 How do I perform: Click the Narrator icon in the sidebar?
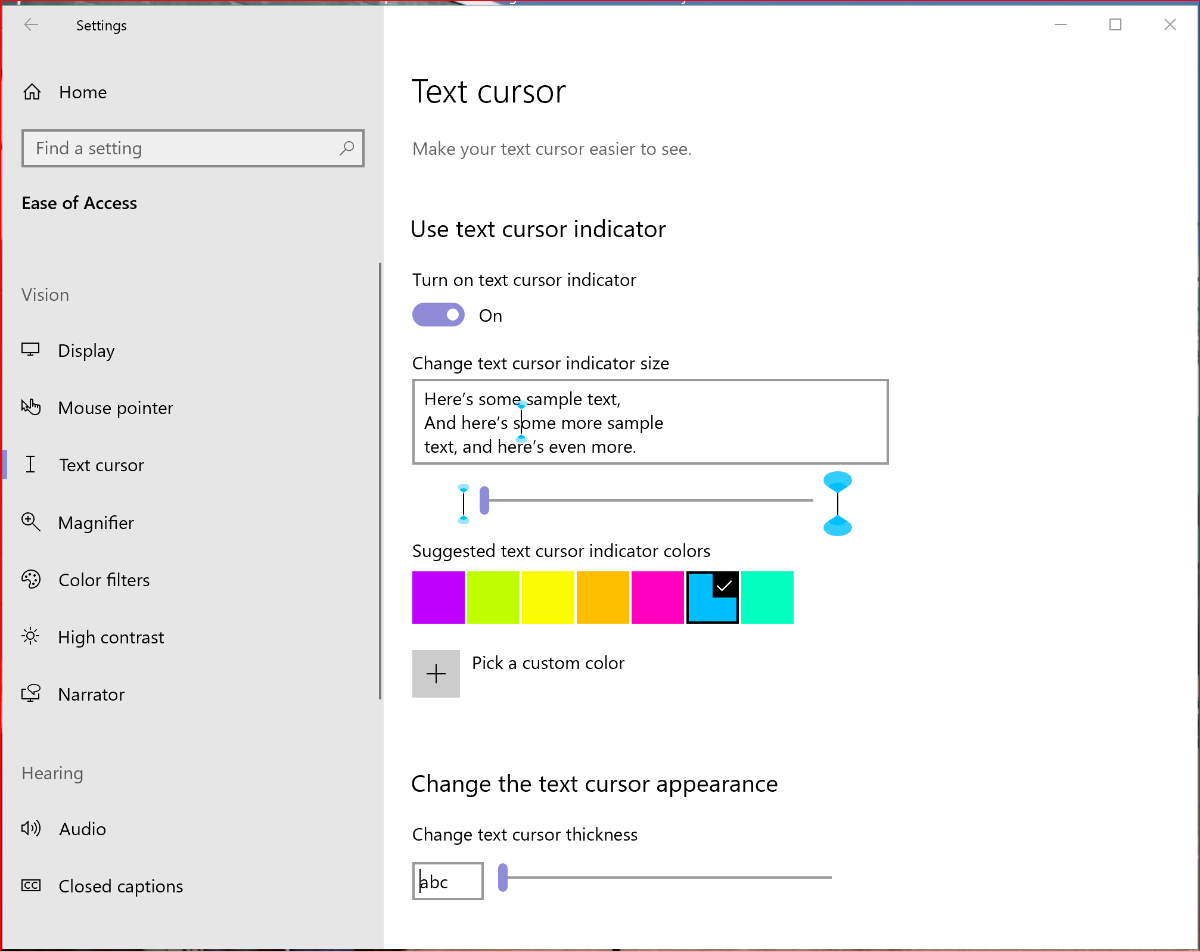point(31,694)
